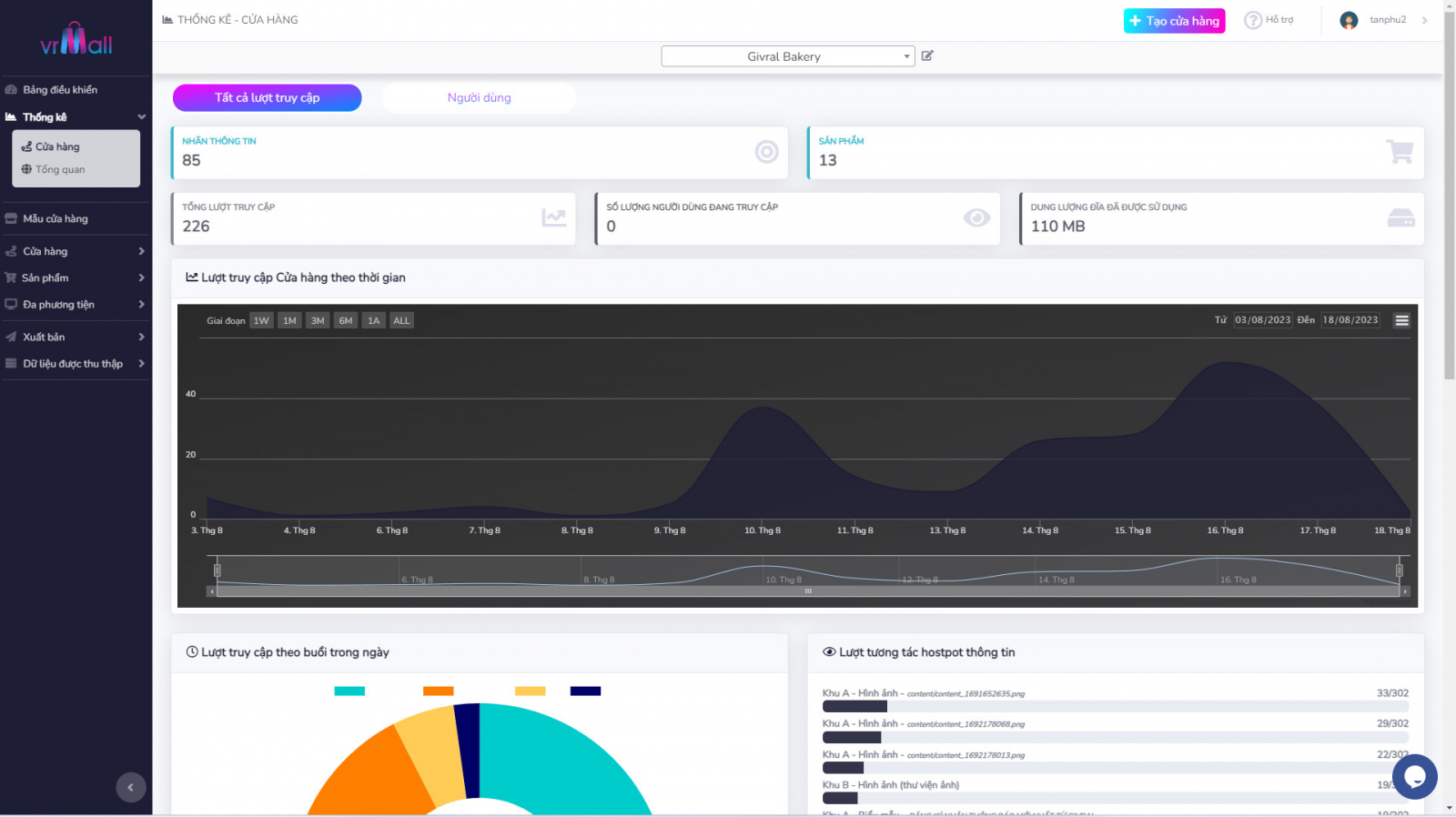This screenshot has height=817, width=1456.
Task: Open the Givral Bakery store dropdown
Action: [788, 56]
